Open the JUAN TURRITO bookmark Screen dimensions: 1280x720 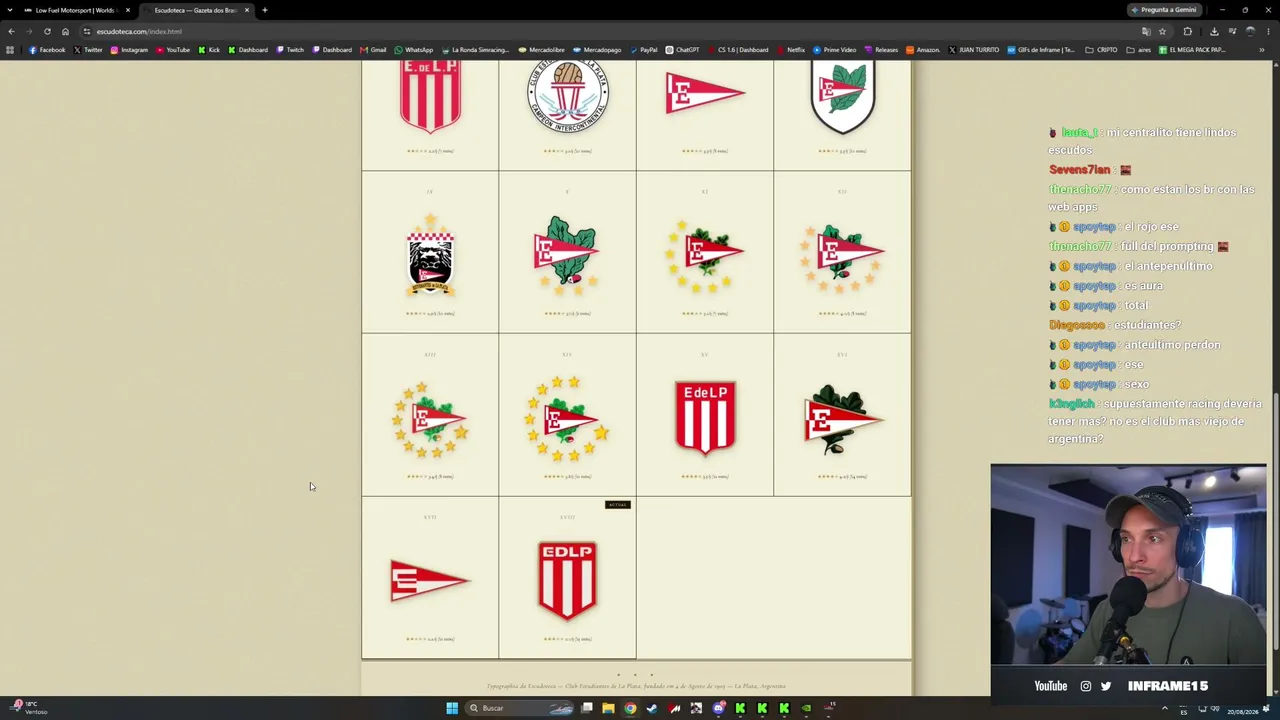click(x=973, y=50)
